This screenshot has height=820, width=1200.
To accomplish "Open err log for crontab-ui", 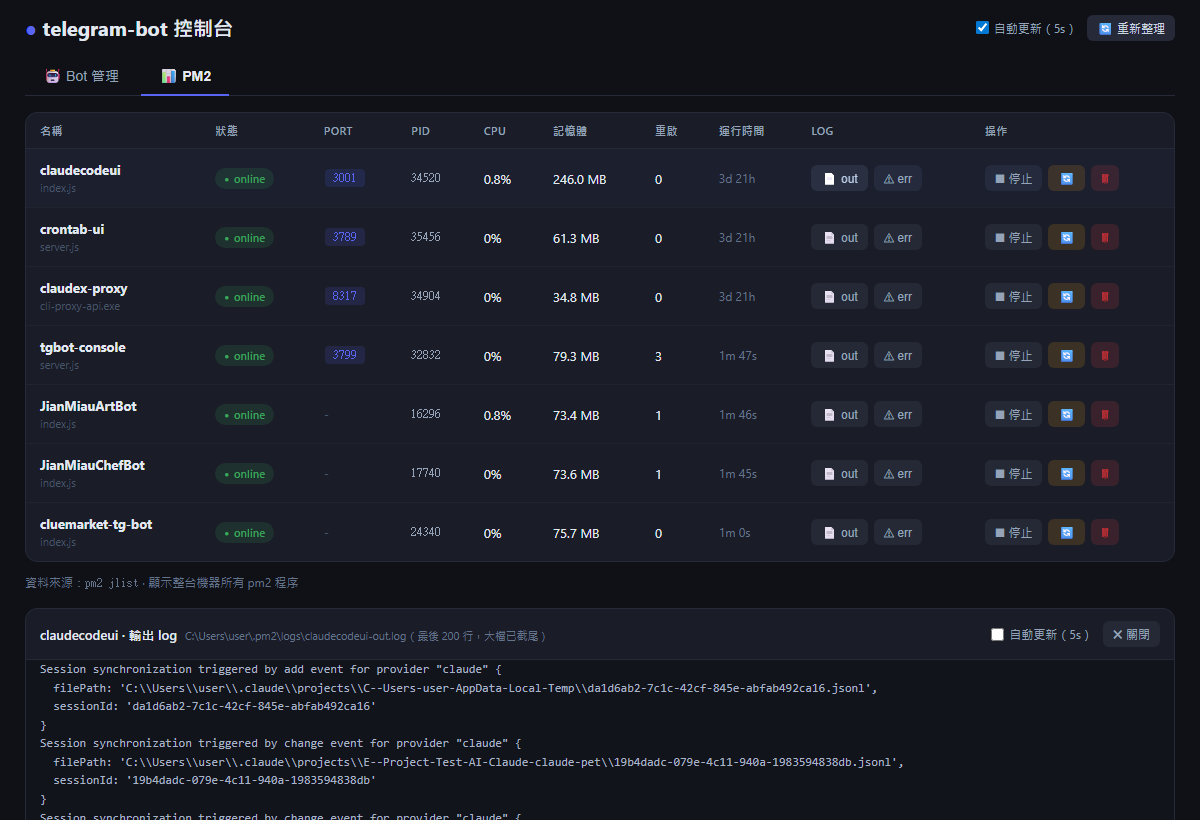I will 898,238.
